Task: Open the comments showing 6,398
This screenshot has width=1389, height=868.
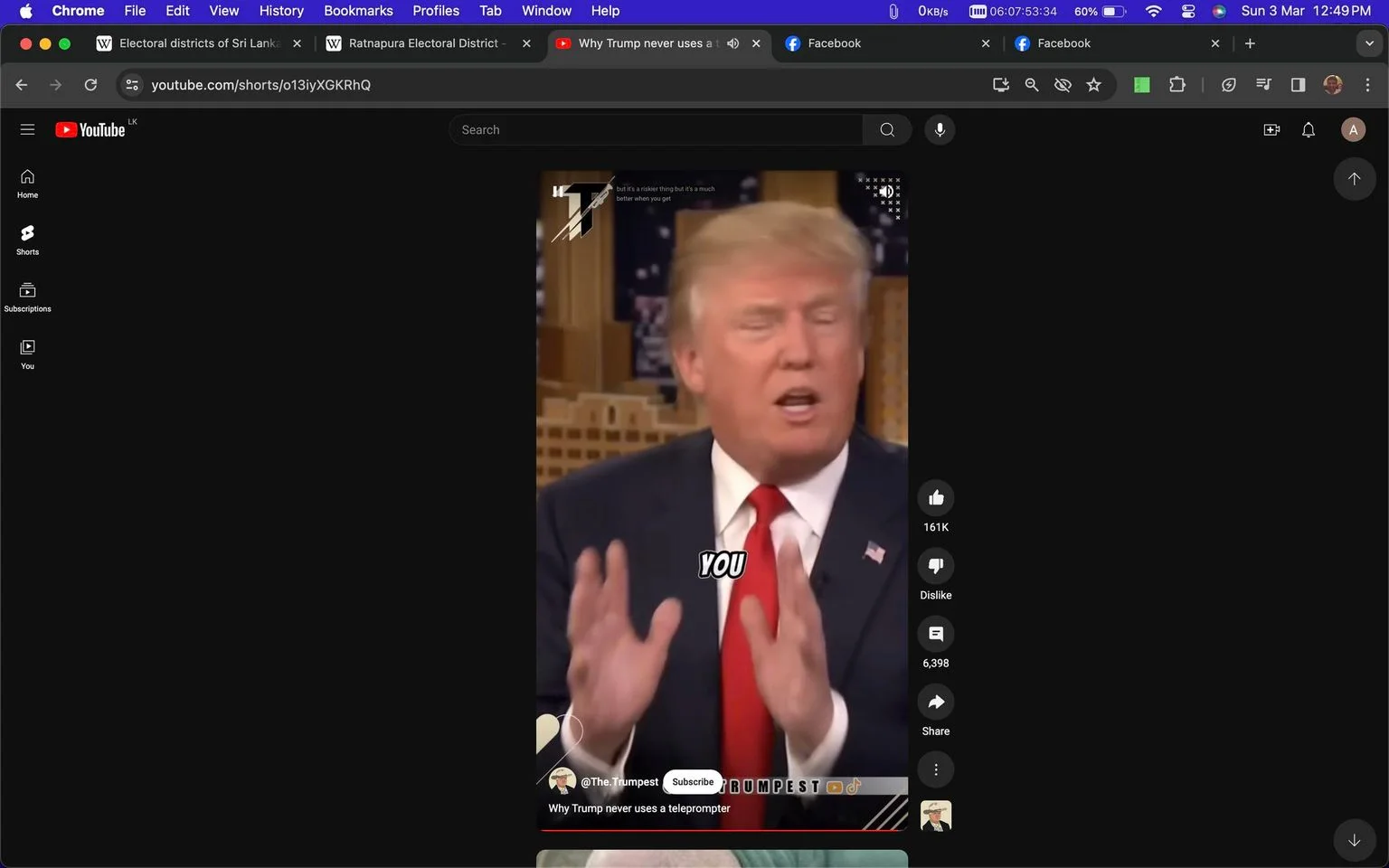Action: click(x=936, y=634)
